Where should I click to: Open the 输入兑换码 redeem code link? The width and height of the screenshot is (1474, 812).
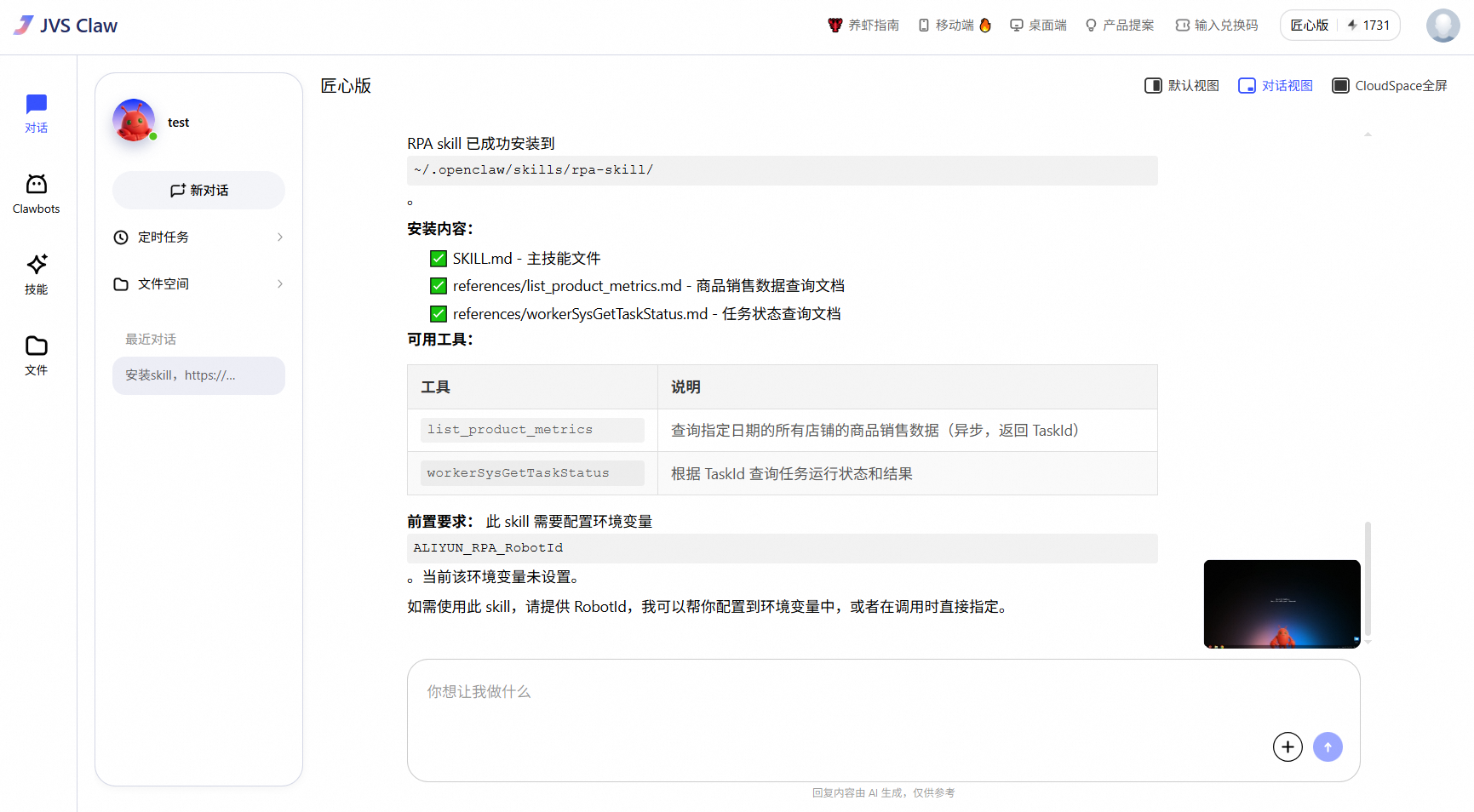(1217, 26)
